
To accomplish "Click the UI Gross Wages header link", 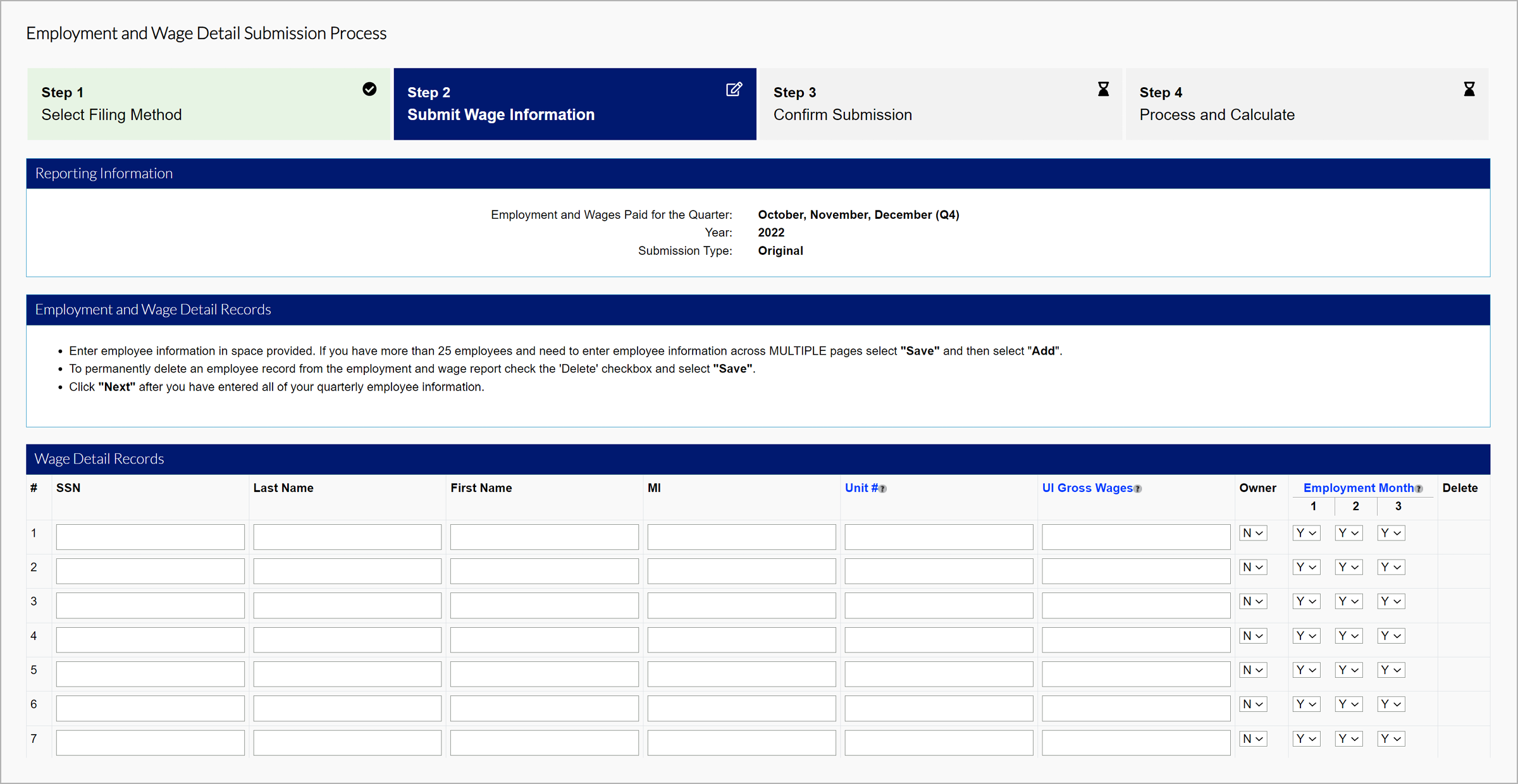I will pyautogui.click(x=1087, y=488).
